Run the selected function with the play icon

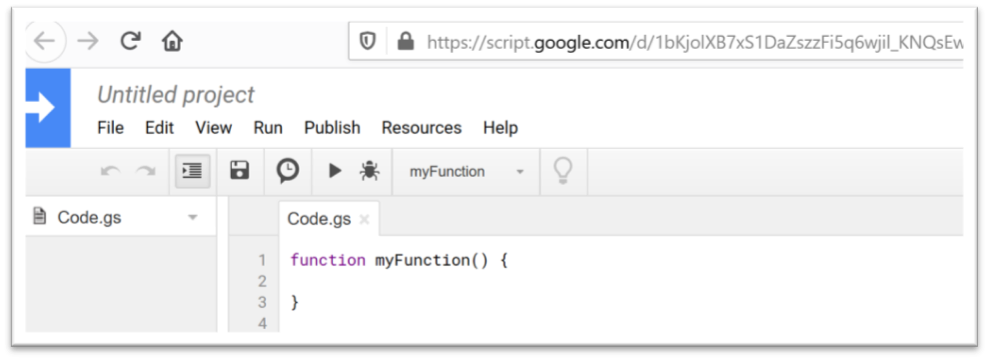335,171
